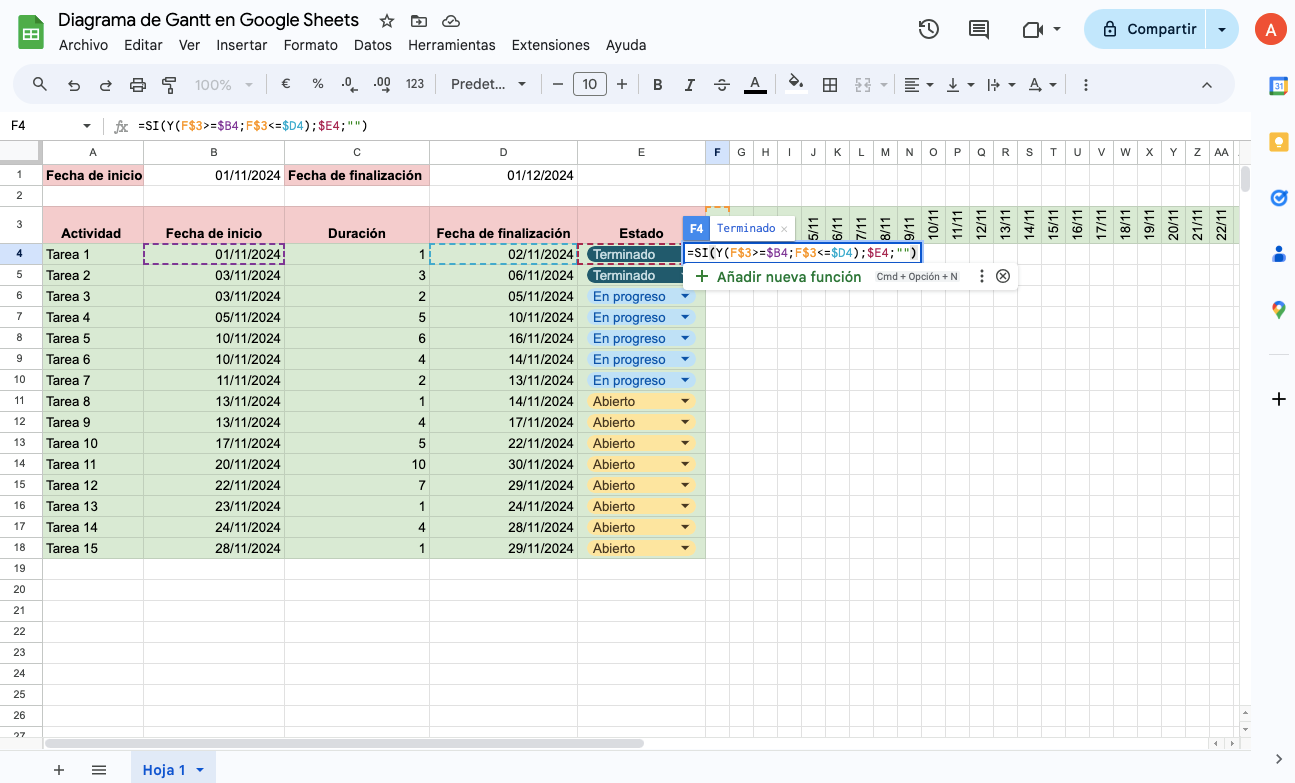Select the paint format roller icon
Screen dimensions: 1295x783
(169, 85)
